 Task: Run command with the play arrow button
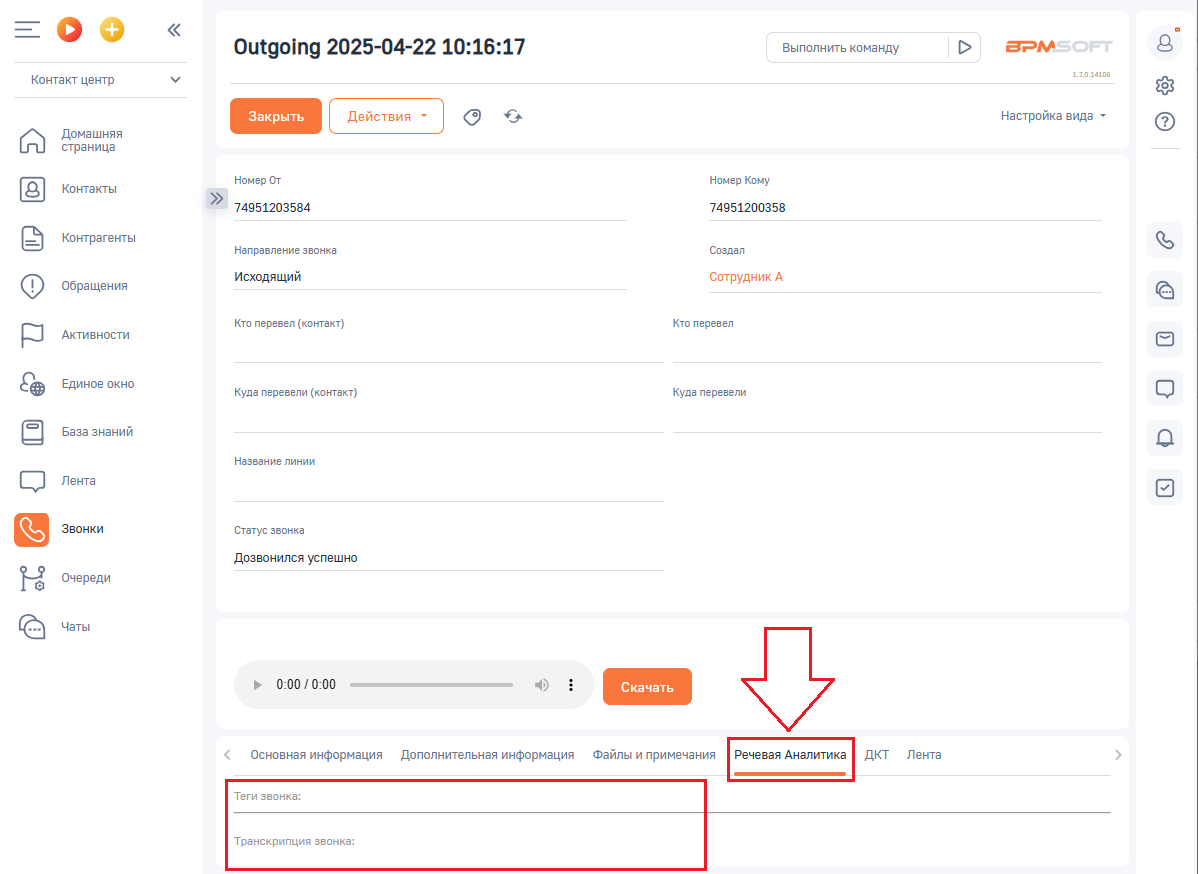click(x=965, y=47)
